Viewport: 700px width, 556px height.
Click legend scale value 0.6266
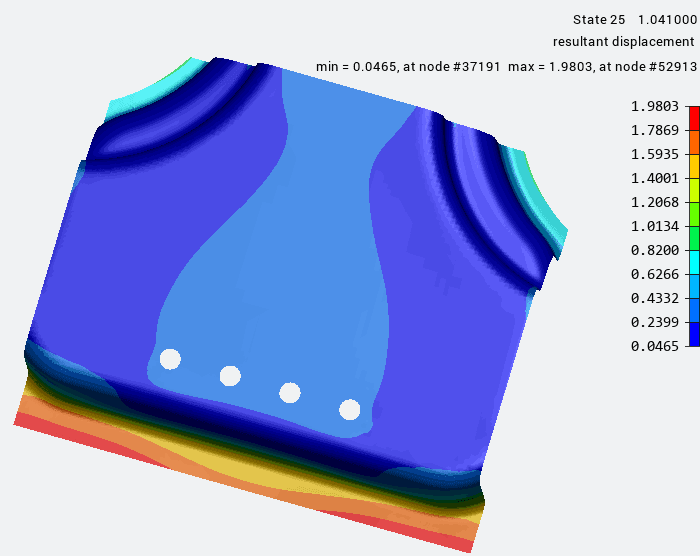[654, 274]
